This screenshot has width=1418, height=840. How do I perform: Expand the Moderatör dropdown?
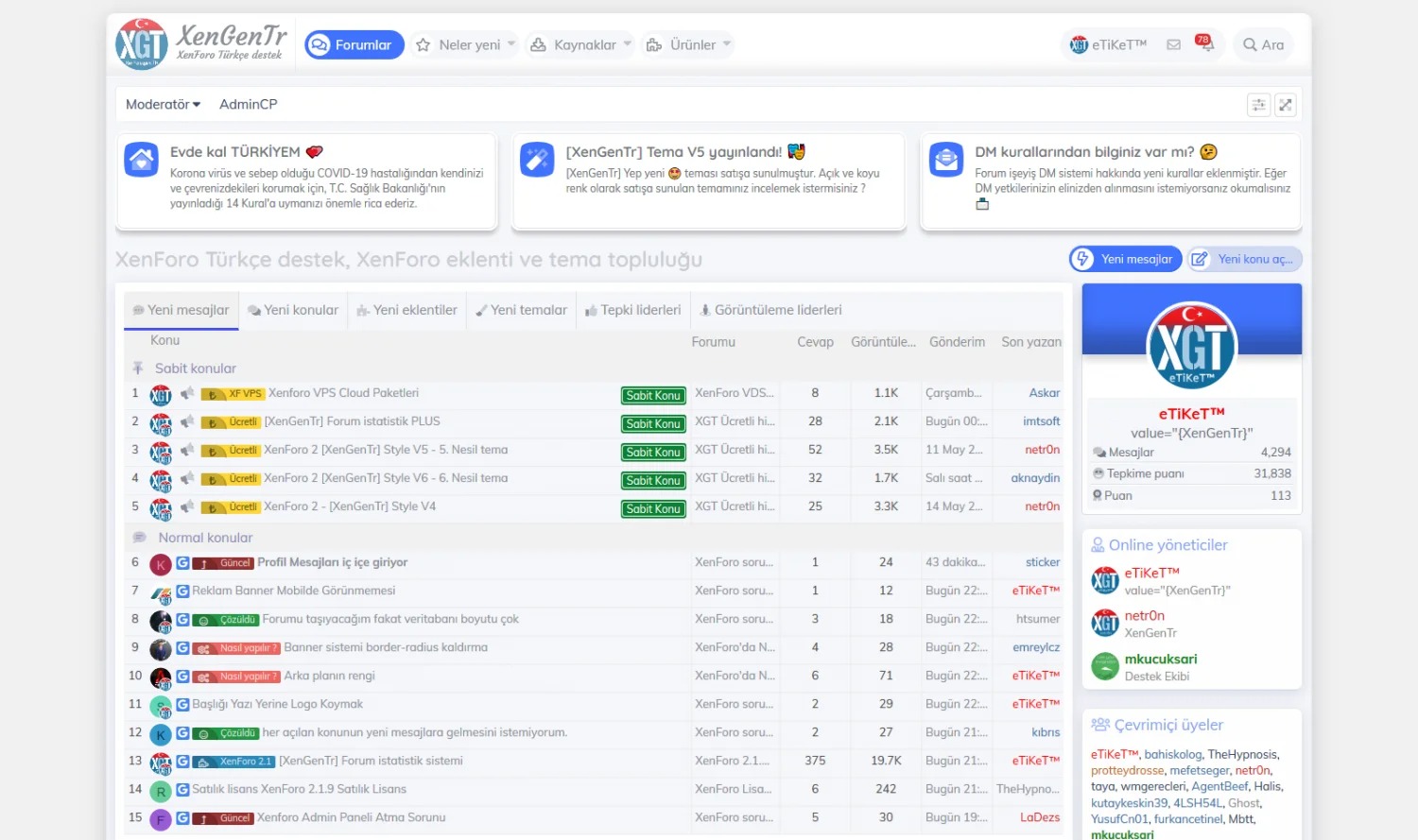[x=163, y=104]
